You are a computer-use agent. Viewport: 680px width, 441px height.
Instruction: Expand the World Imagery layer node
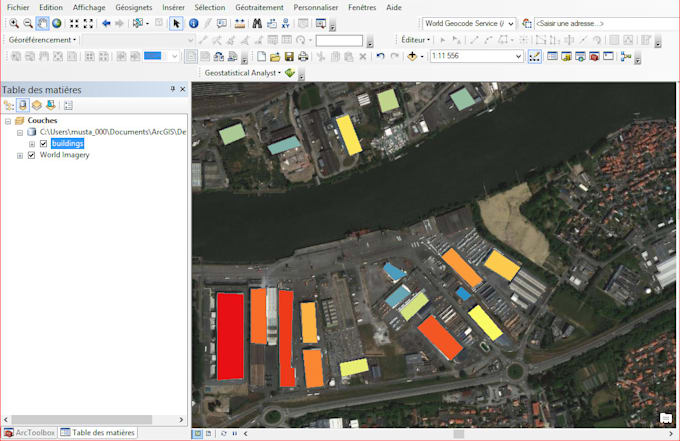[x=20, y=156]
